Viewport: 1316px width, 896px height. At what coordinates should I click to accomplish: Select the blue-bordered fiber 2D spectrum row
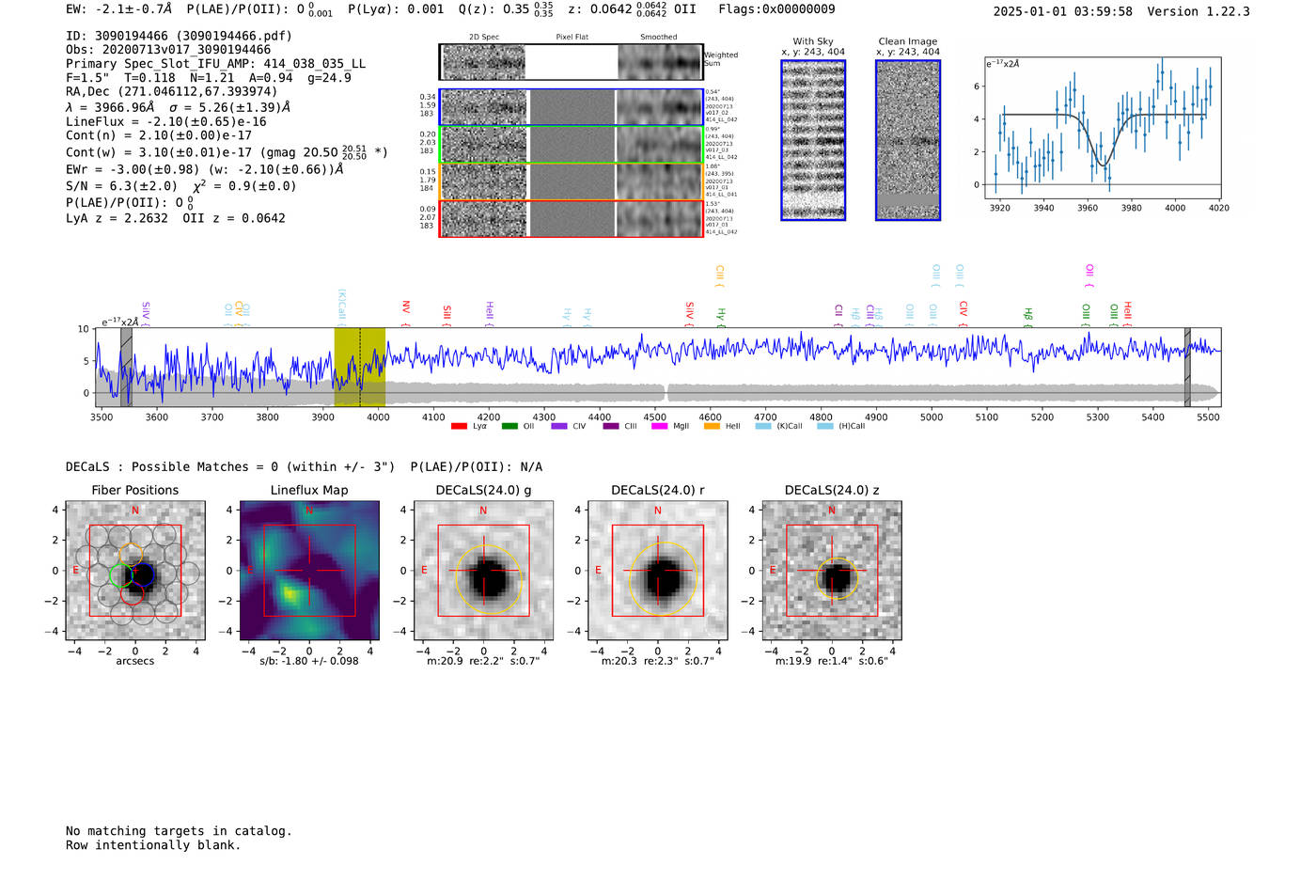(571, 107)
